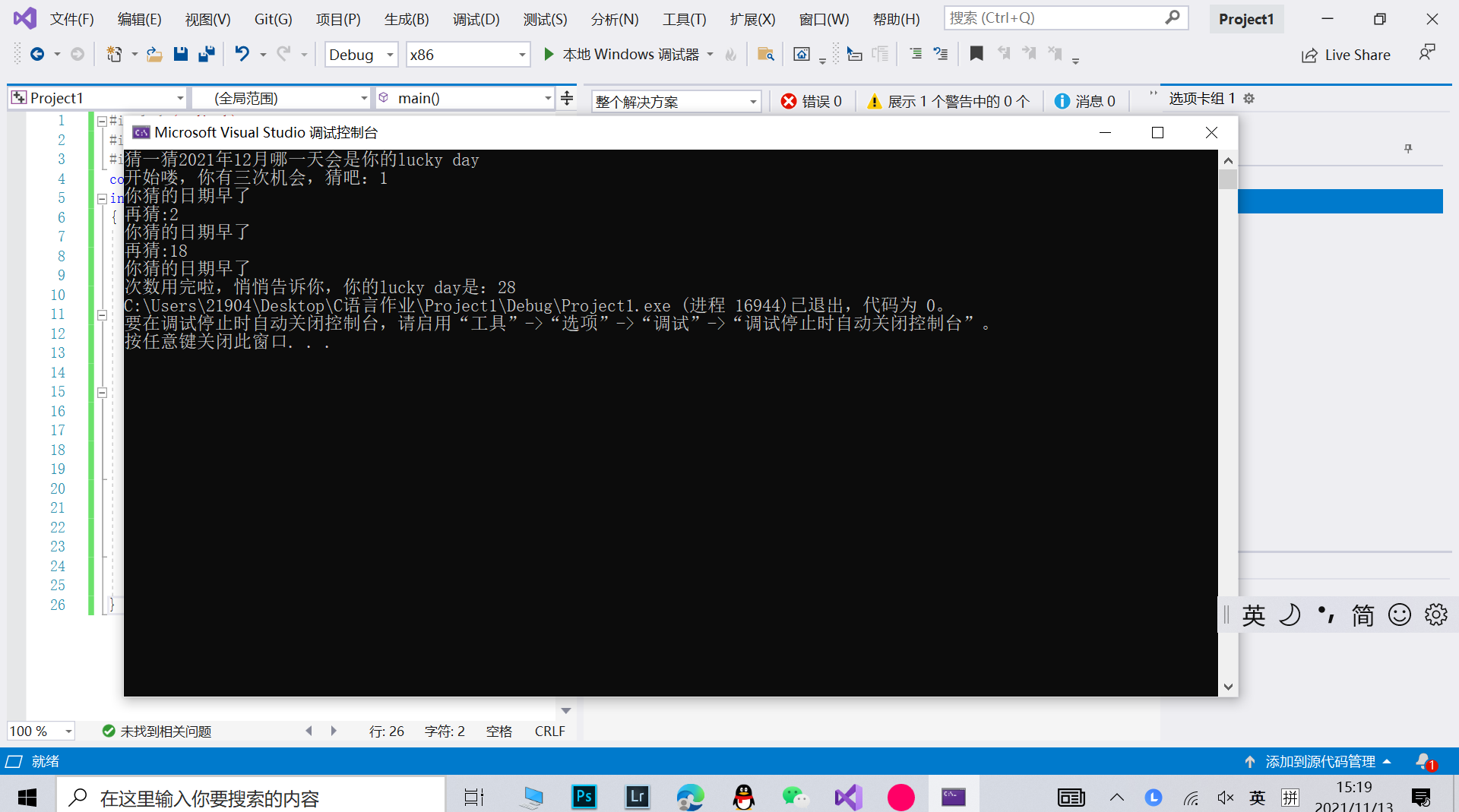1459x812 pixels.
Task: Click the scroll left arrow in editor status
Action: click(309, 731)
